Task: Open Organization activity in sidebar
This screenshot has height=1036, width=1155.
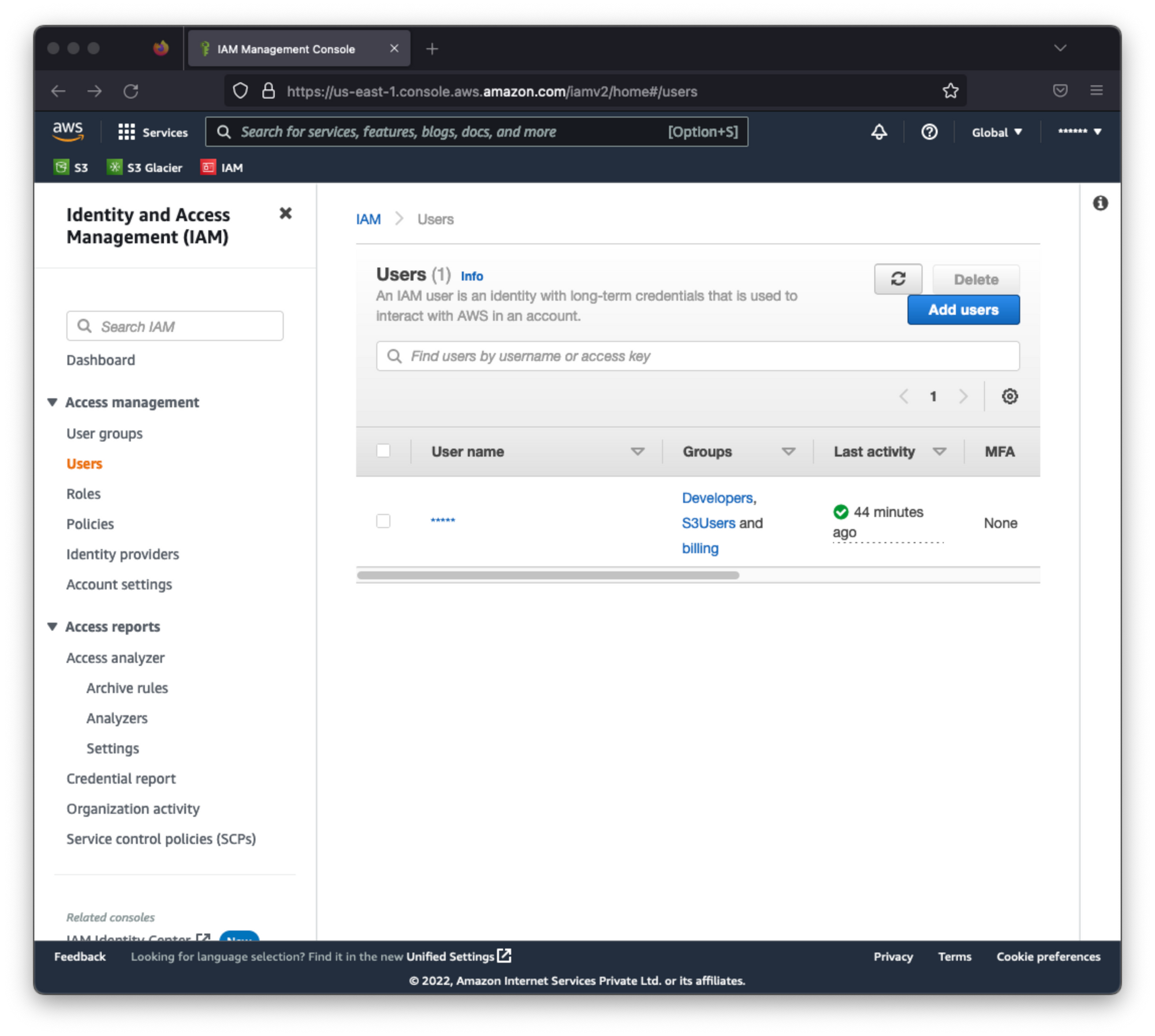Action: (x=133, y=808)
